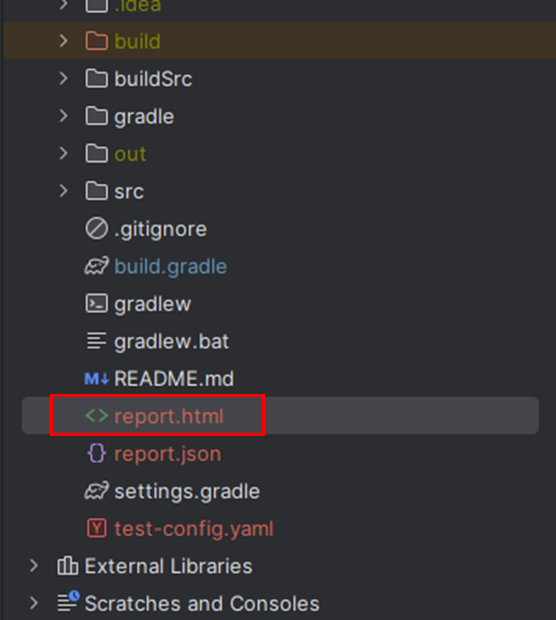Click the gradlew.bat text file icon
556x620 pixels.
coord(96,341)
